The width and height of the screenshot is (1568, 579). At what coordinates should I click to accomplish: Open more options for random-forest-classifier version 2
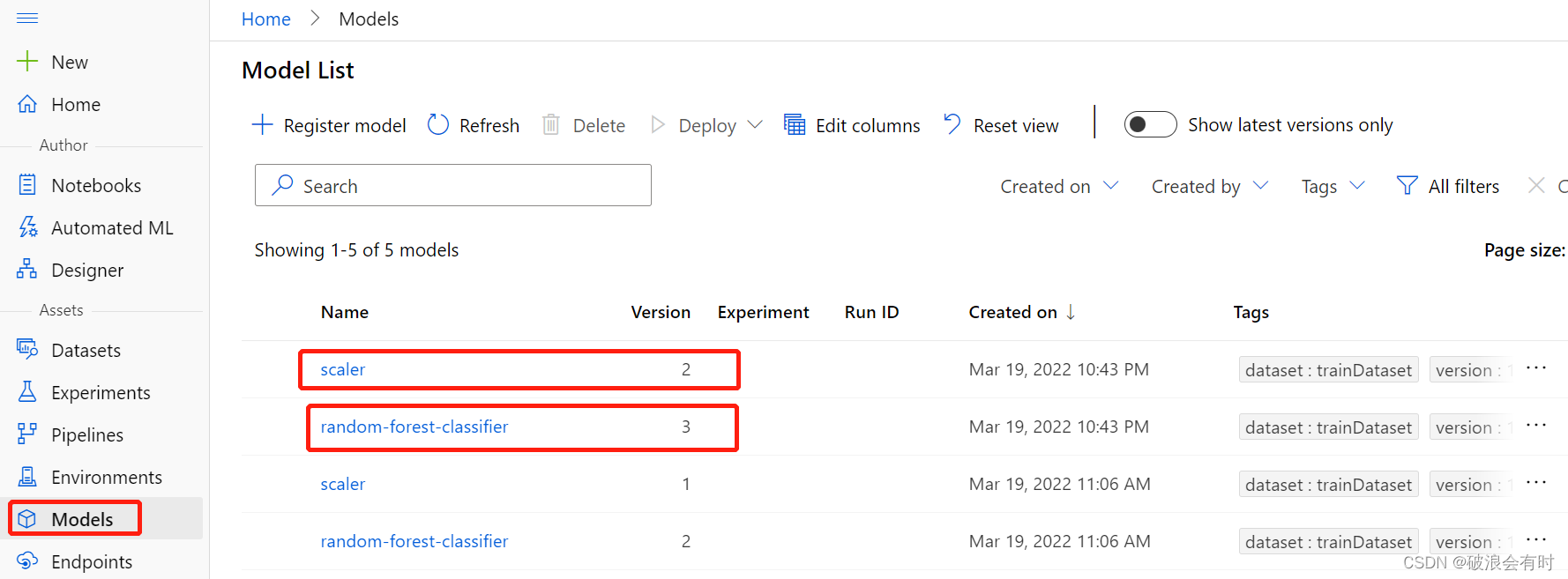(1536, 540)
